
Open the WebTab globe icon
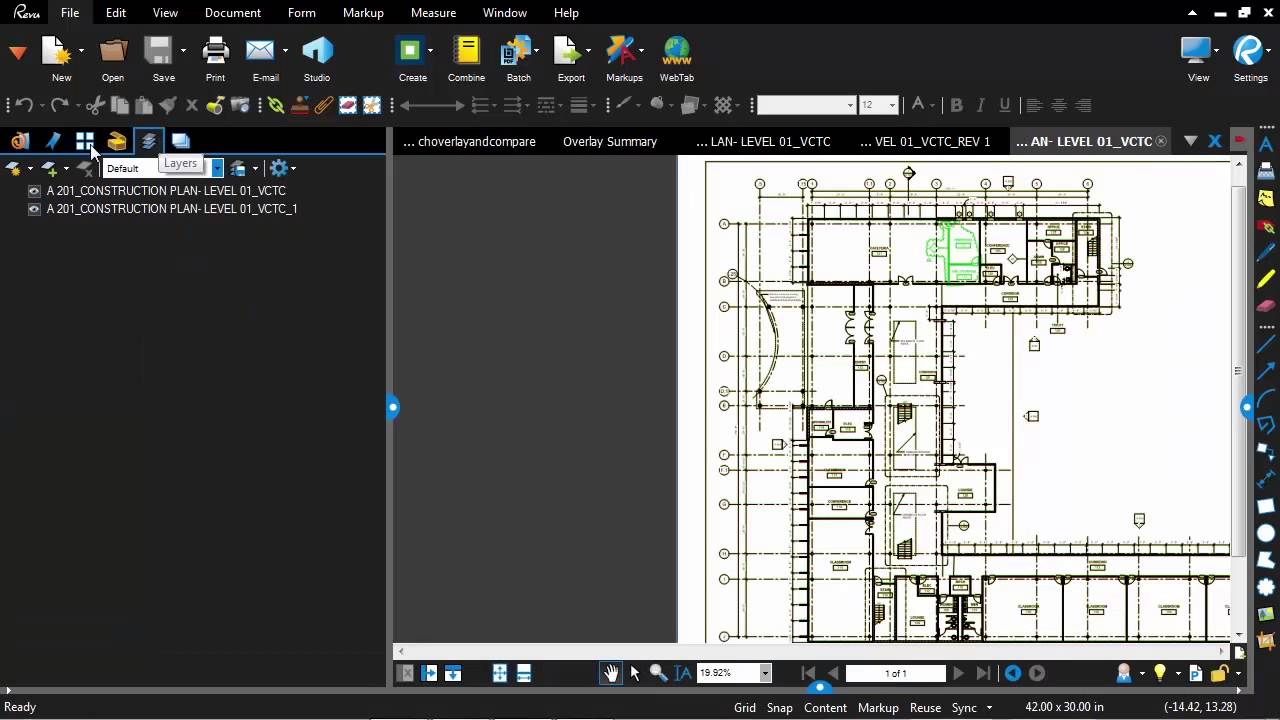677,52
